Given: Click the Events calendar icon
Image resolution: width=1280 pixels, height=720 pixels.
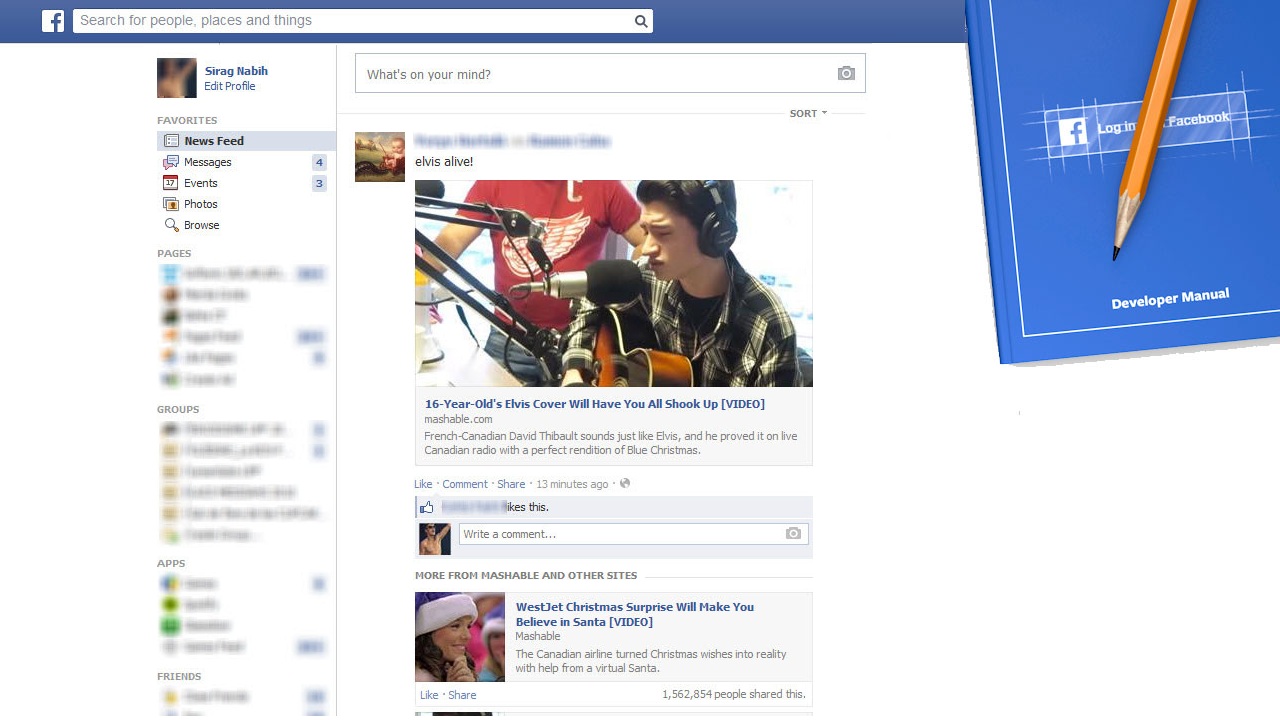Looking at the screenshot, I should (171, 183).
